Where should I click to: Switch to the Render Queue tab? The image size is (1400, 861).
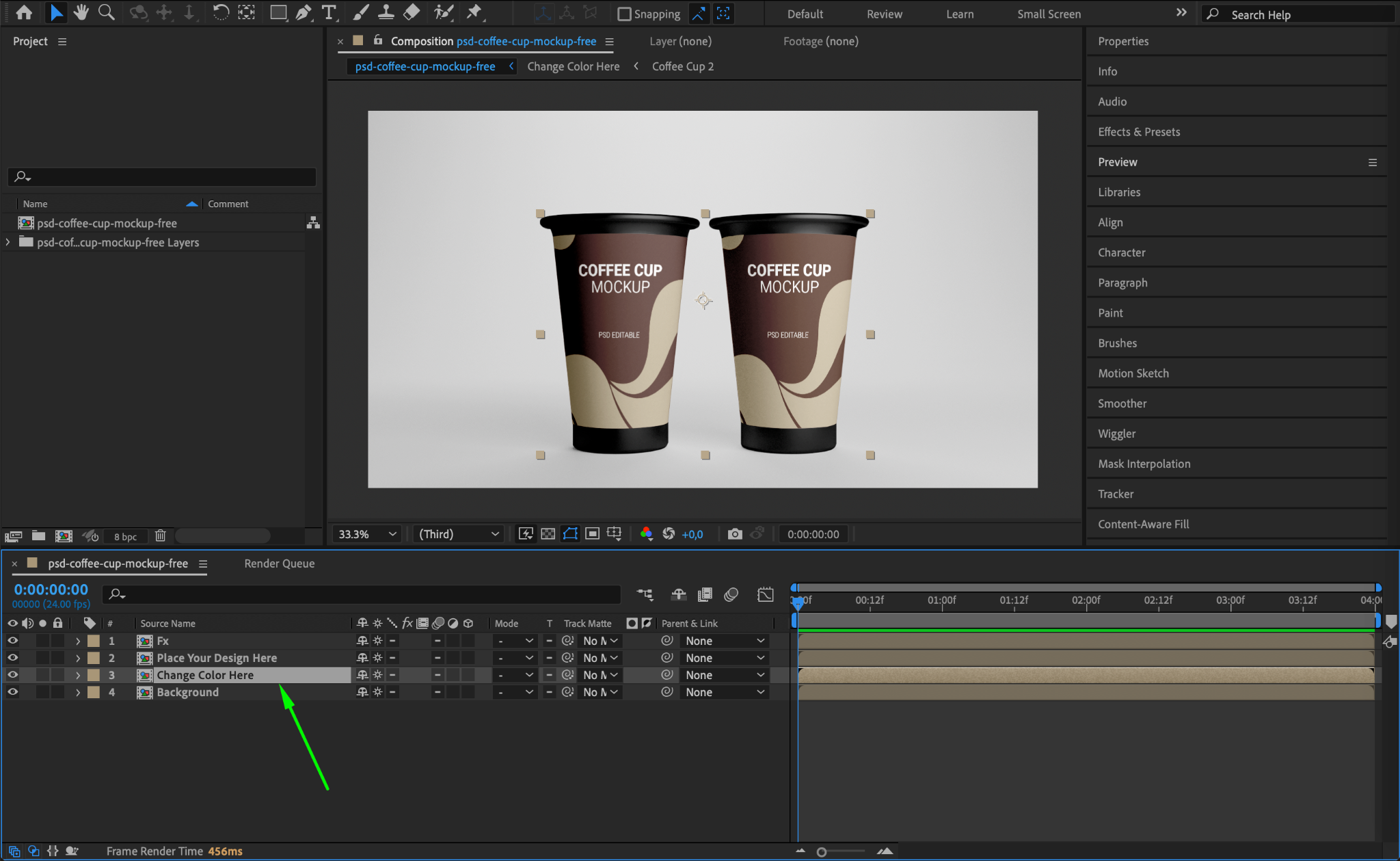point(279,564)
